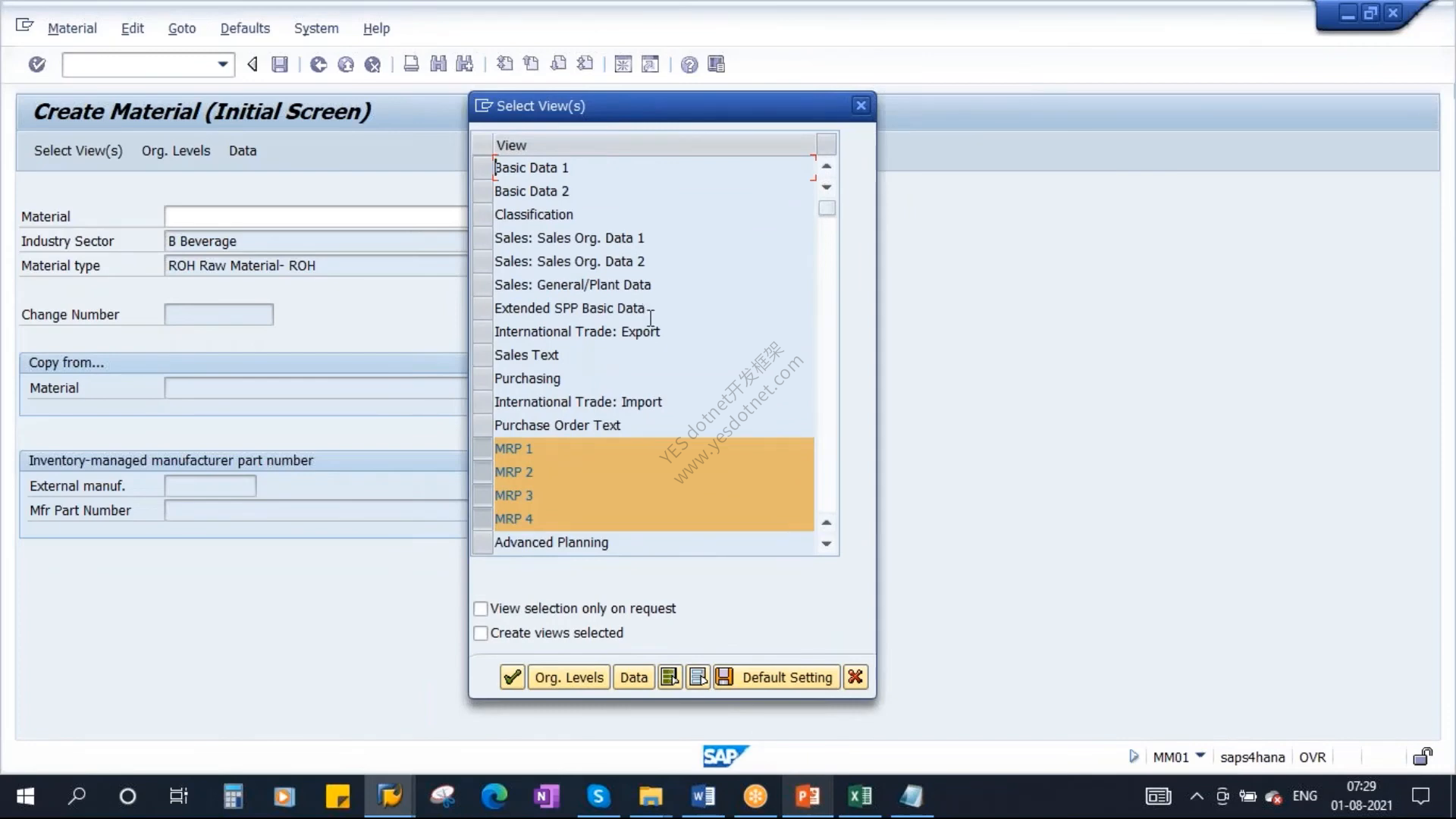Click the Last Page toolbar icon
Viewport: 1456px width, 819px height.
[x=585, y=64]
